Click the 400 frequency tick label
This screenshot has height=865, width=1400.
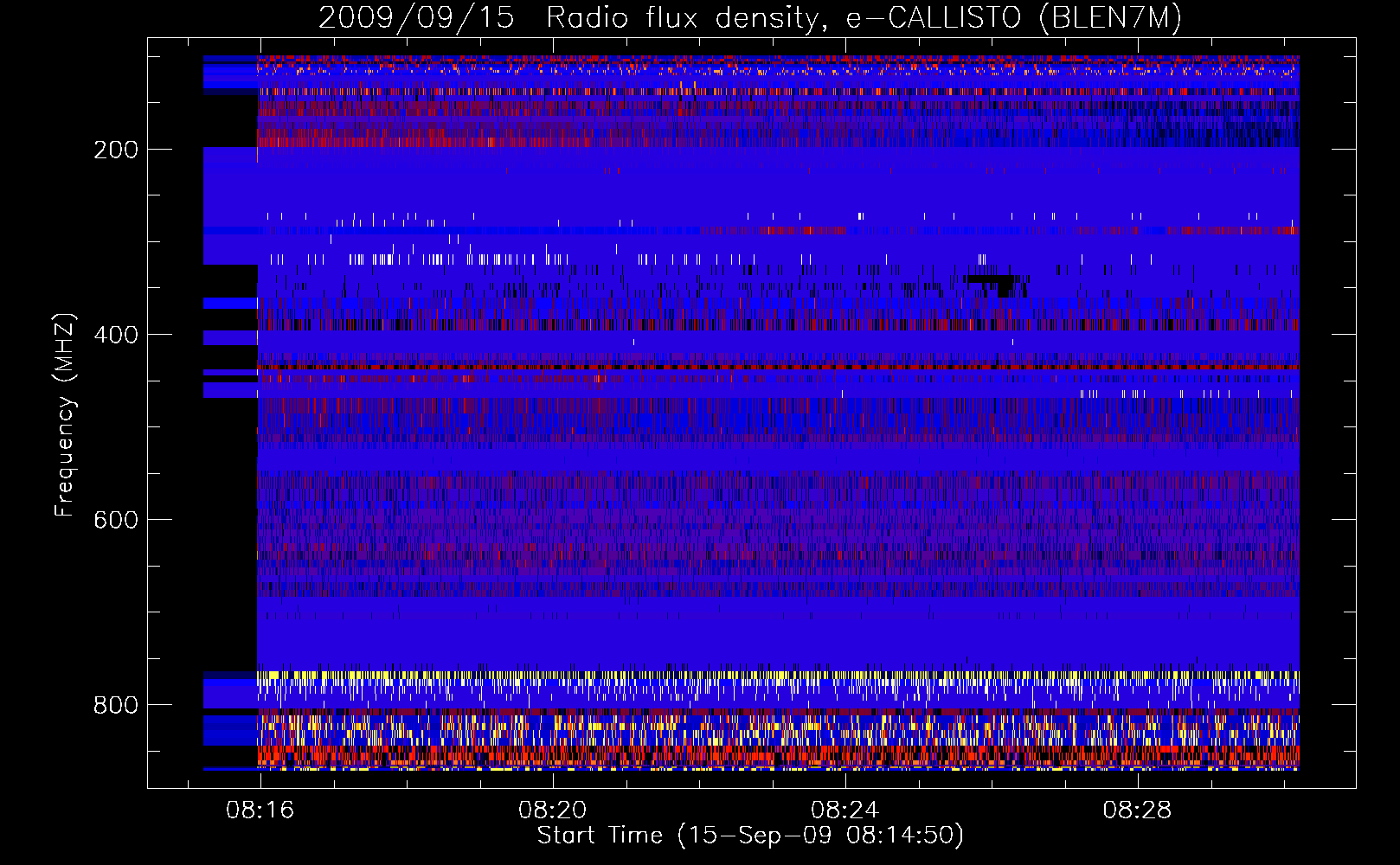coord(116,335)
